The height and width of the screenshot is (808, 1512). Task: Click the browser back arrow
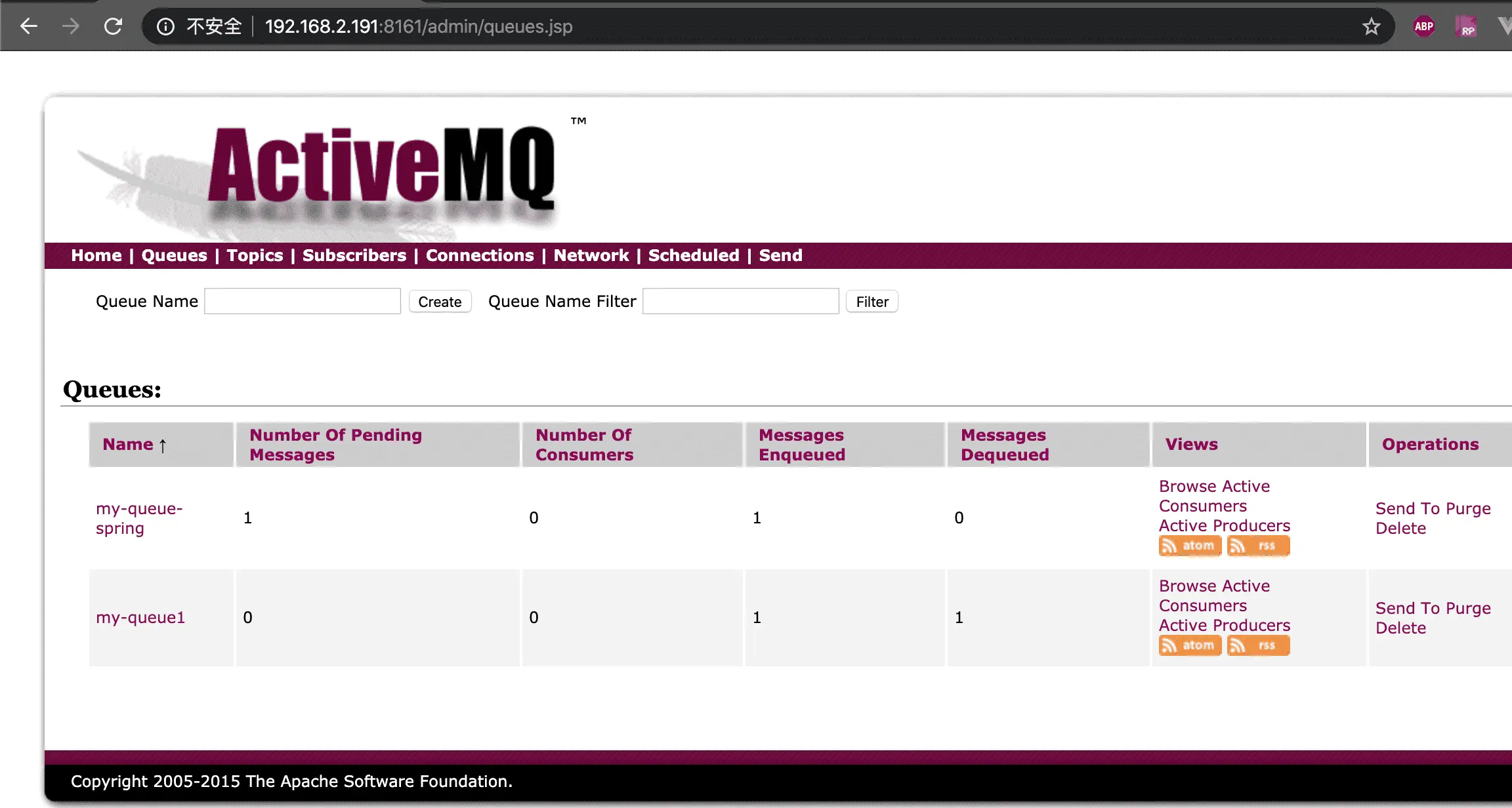point(29,26)
